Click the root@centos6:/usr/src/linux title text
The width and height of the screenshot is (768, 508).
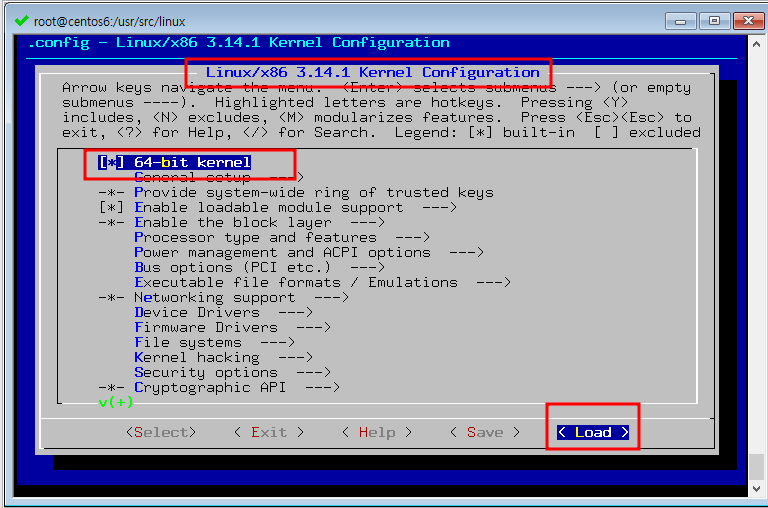[109, 22]
